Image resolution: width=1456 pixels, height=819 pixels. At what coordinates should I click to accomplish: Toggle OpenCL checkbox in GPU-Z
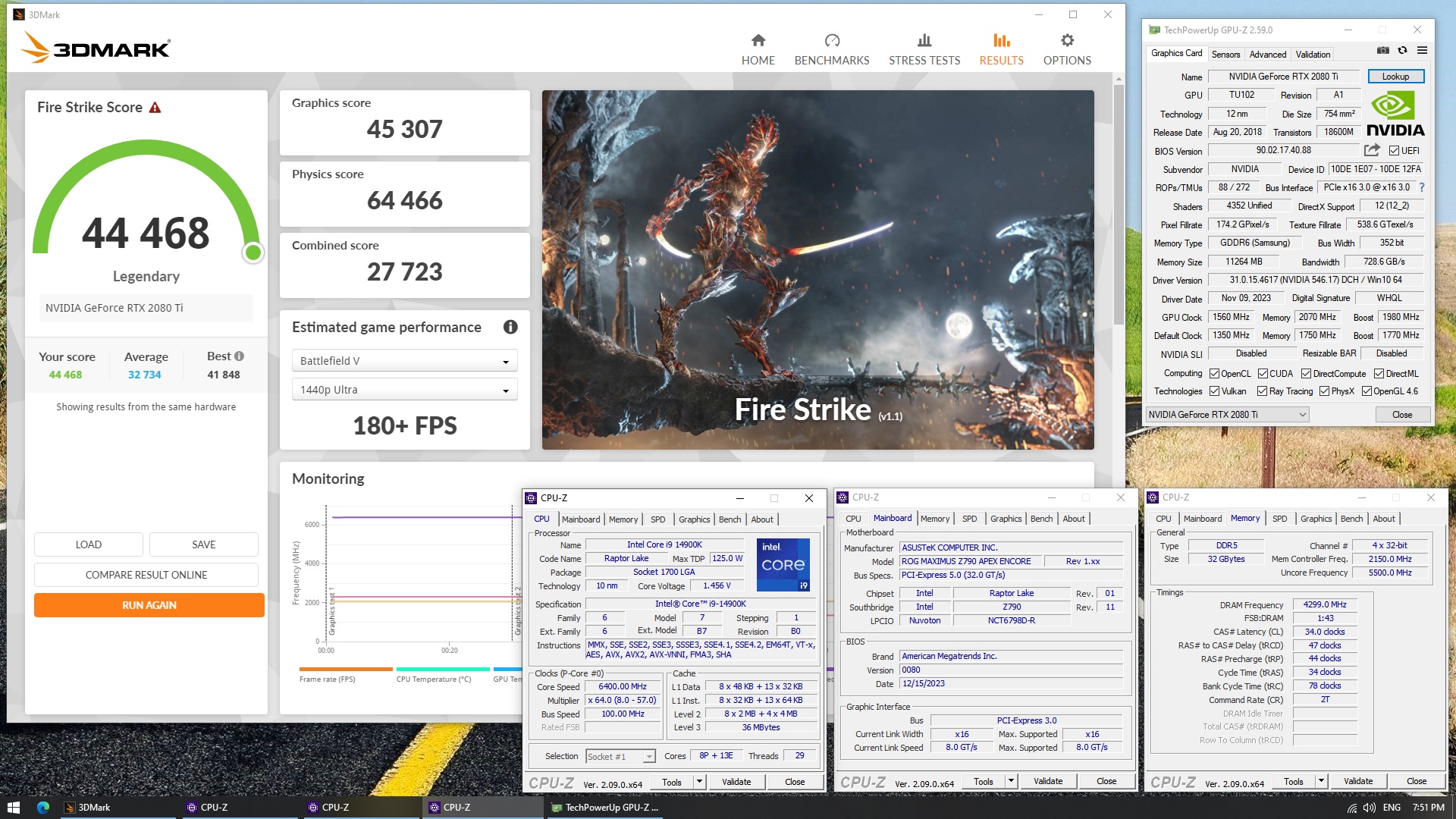click(1214, 374)
